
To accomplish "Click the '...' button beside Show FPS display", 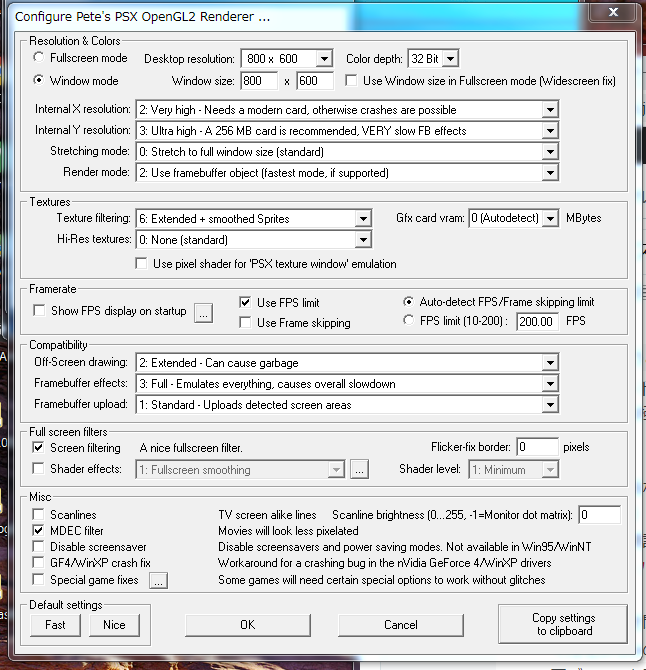I will click(x=204, y=312).
